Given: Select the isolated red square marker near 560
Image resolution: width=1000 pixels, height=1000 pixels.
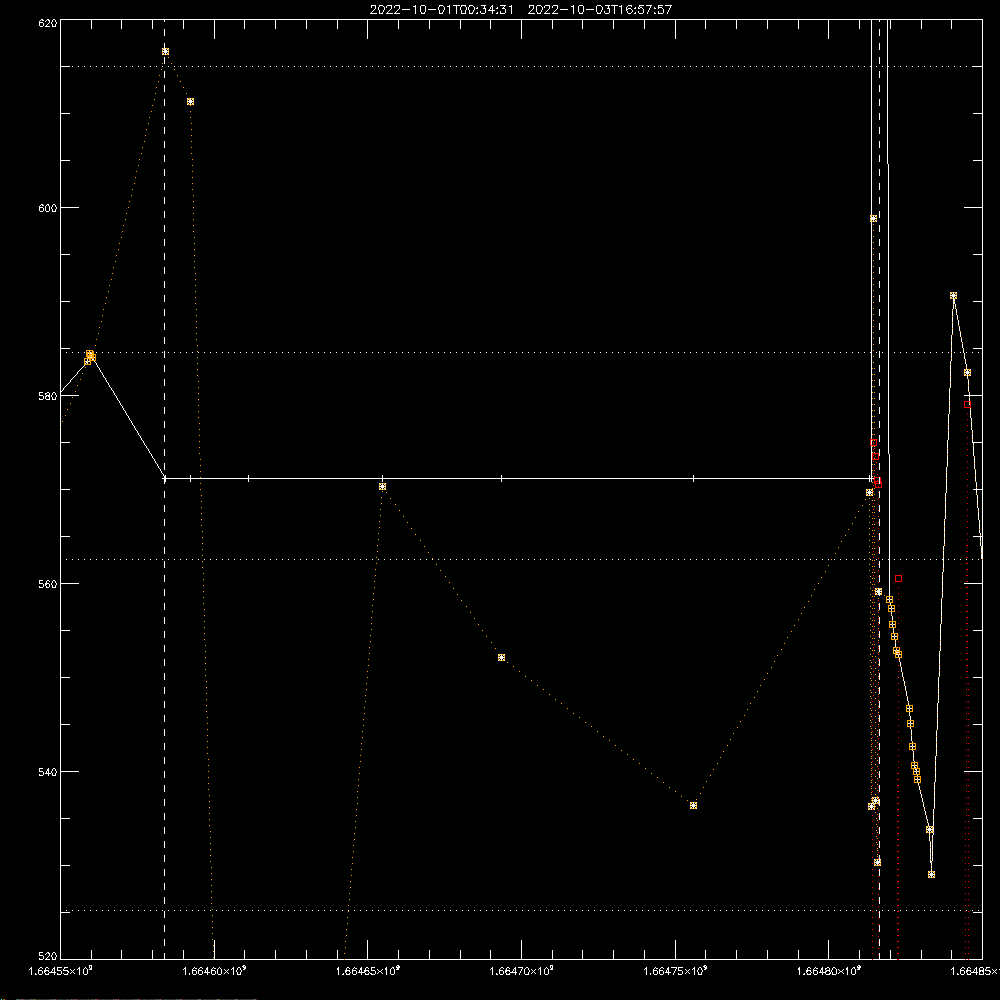Looking at the screenshot, I should point(899,578).
